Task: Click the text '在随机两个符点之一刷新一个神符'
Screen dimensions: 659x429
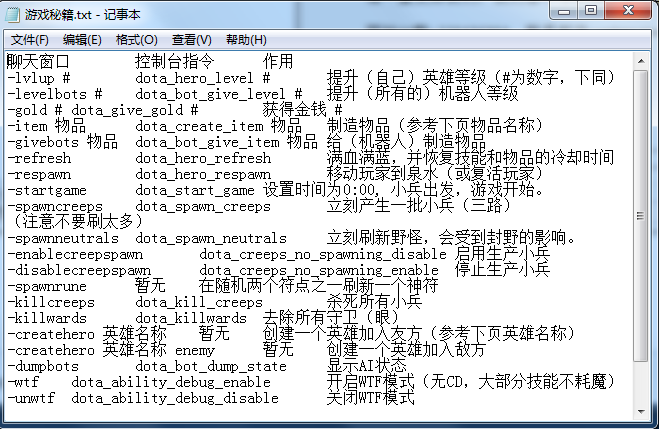Action: tap(319, 286)
